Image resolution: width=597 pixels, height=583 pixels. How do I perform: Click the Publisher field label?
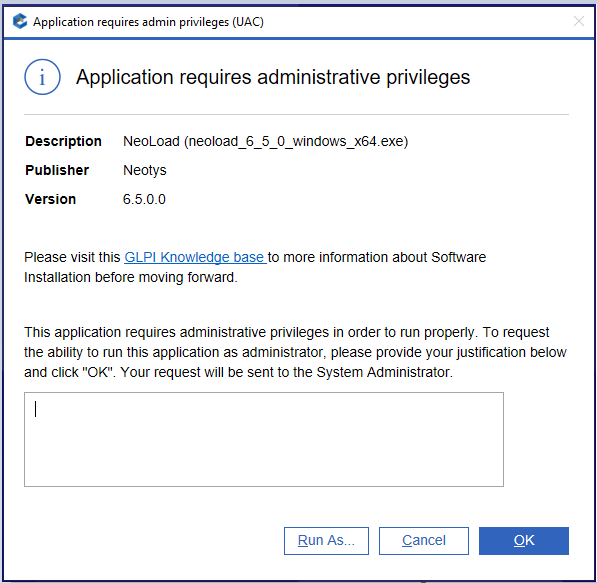(57, 170)
